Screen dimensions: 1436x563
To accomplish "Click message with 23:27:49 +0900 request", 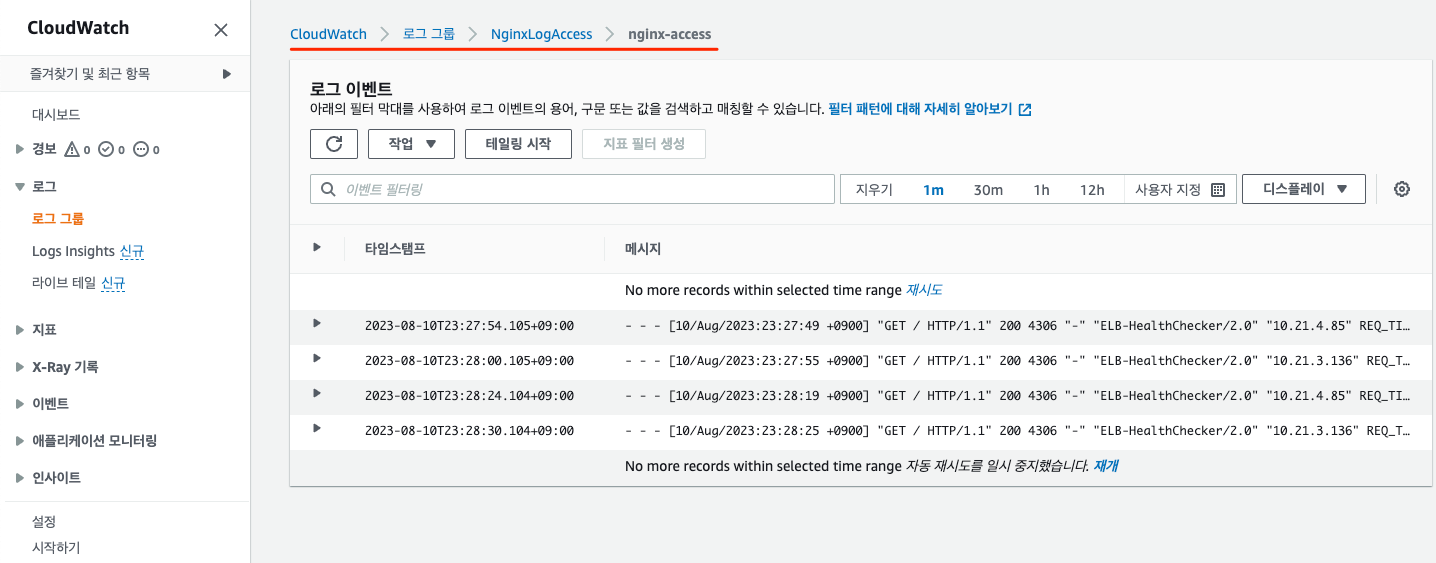I will click(x=1018, y=325).
